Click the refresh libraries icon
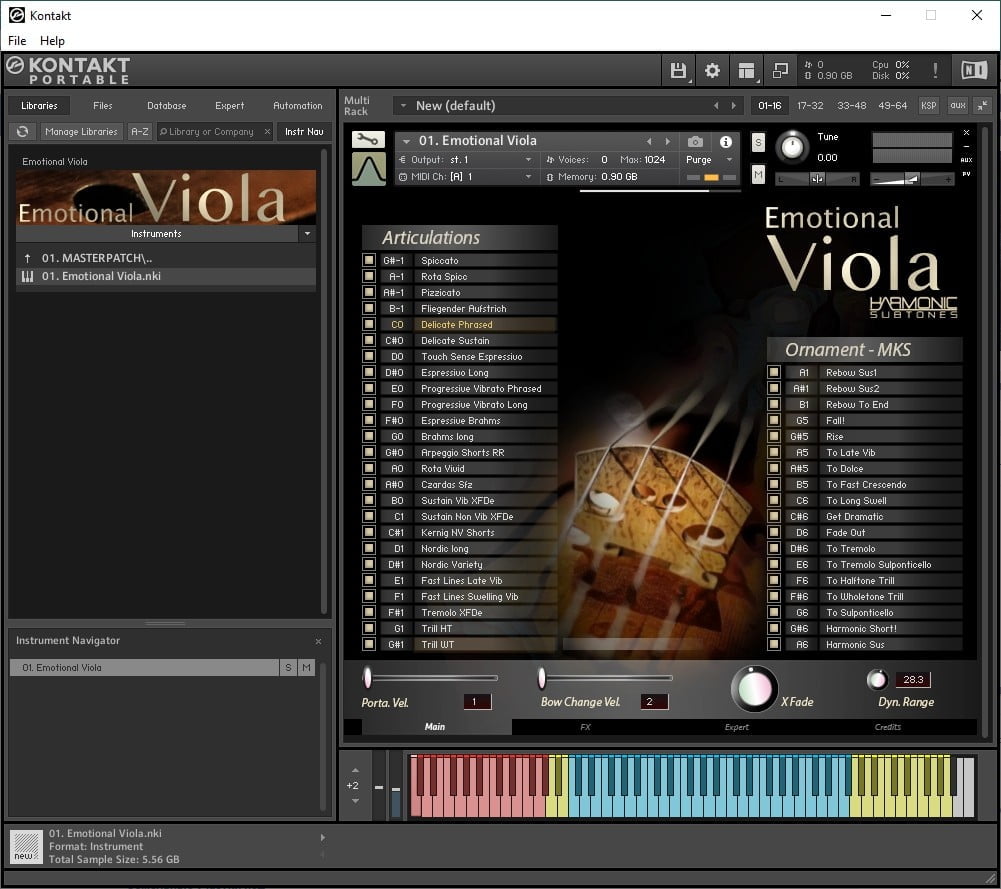 point(23,131)
